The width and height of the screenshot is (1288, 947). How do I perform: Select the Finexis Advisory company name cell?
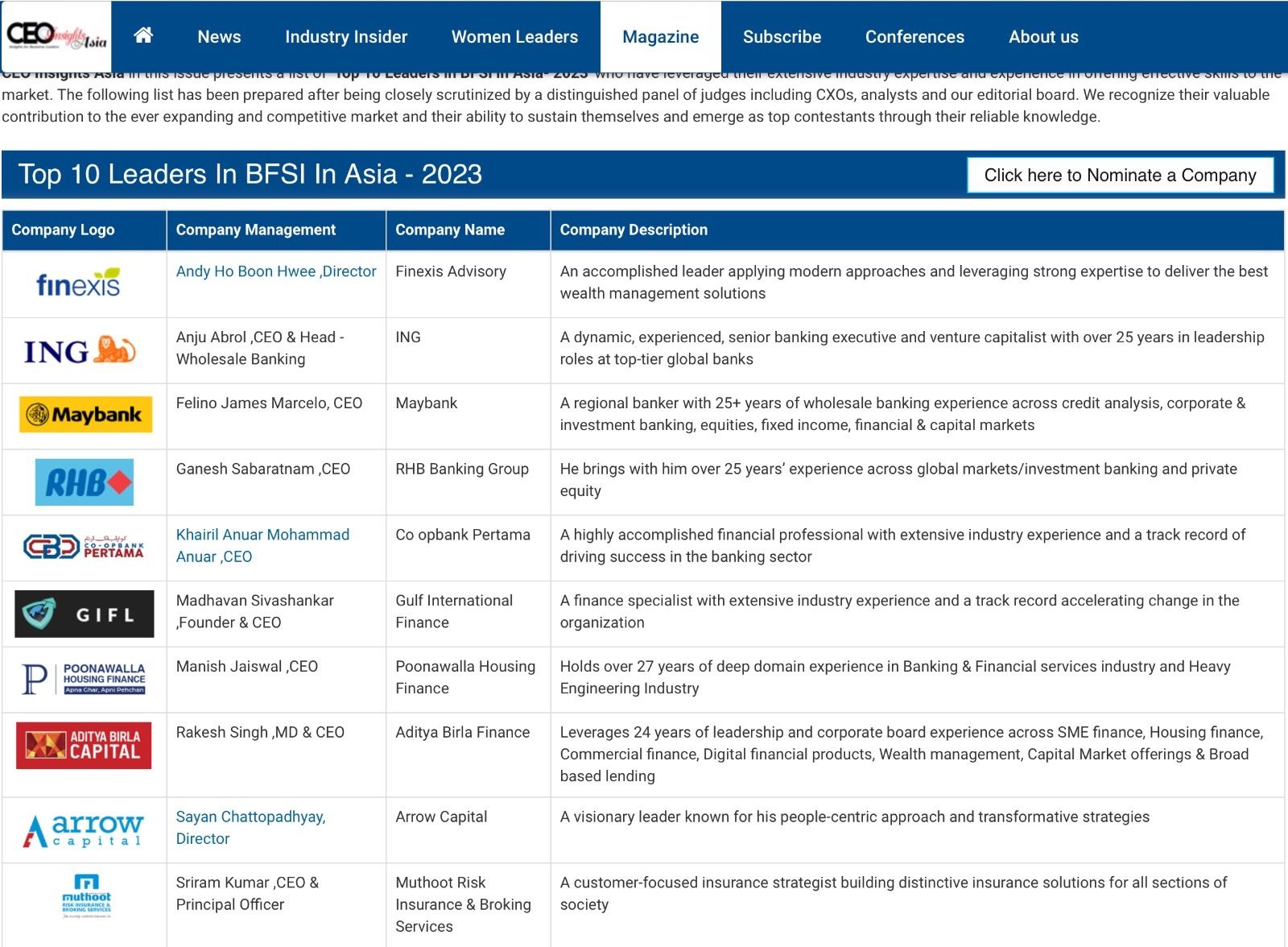(x=469, y=284)
